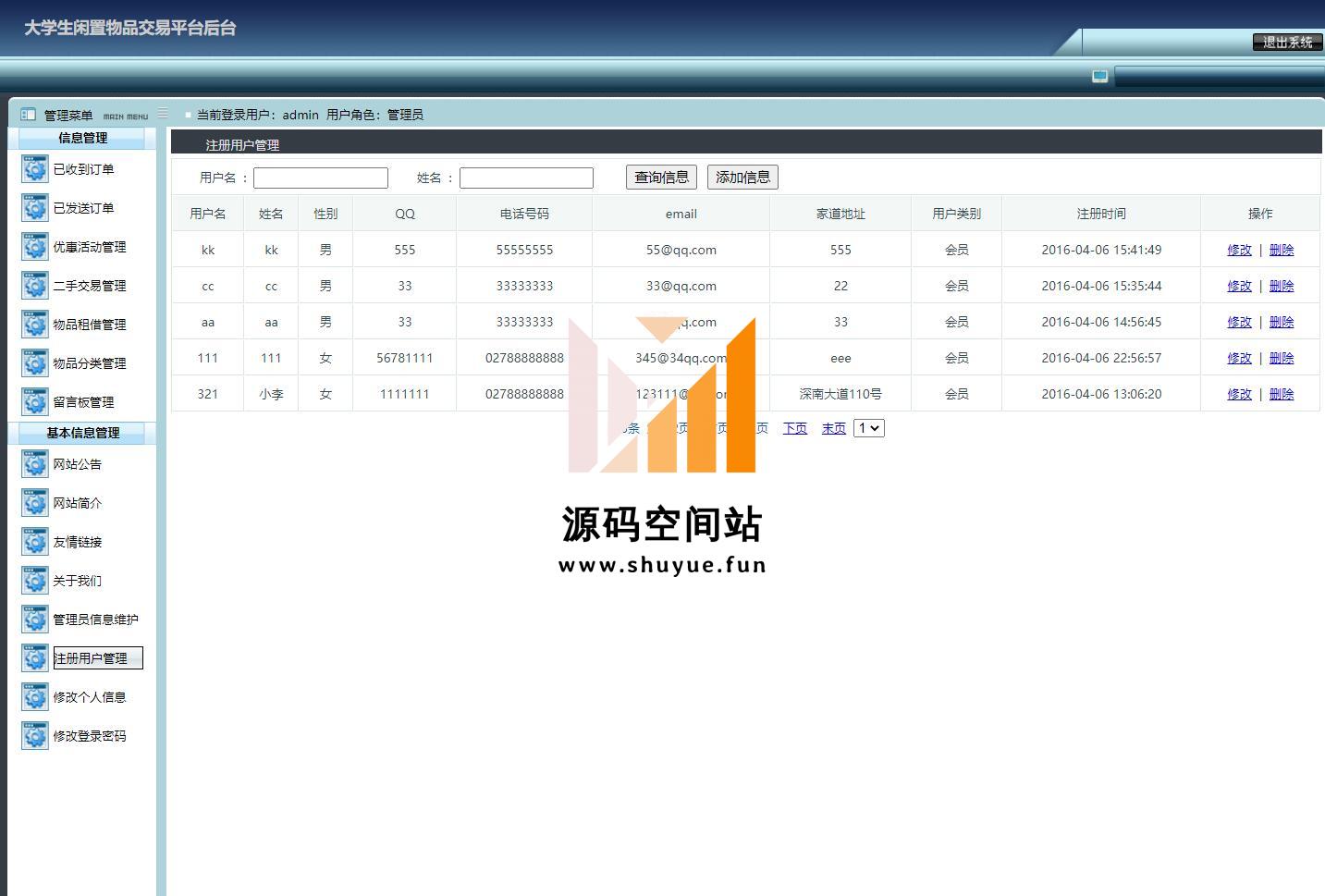Screen dimensions: 1325x896
Task: Click the 电话号码 column header
Action: 524,214
